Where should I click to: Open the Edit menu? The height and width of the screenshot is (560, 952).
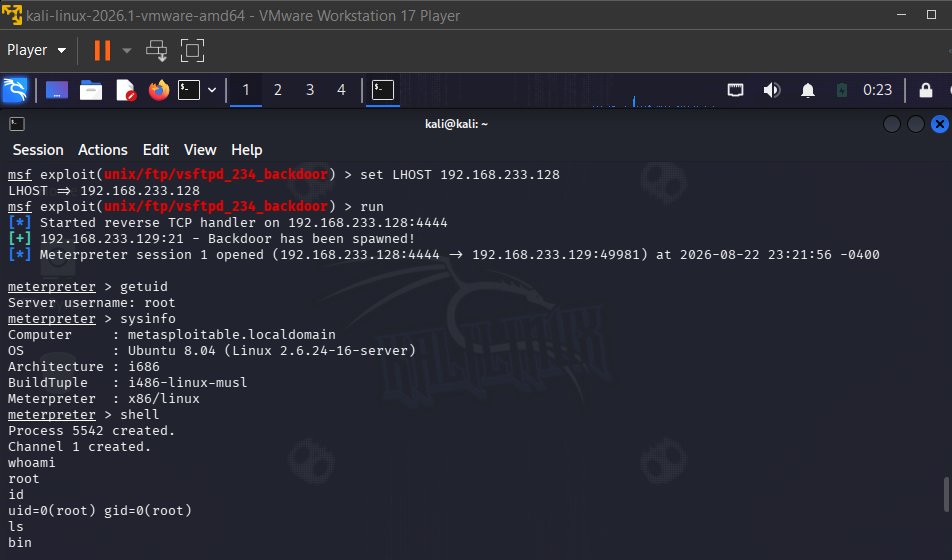[x=155, y=149]
